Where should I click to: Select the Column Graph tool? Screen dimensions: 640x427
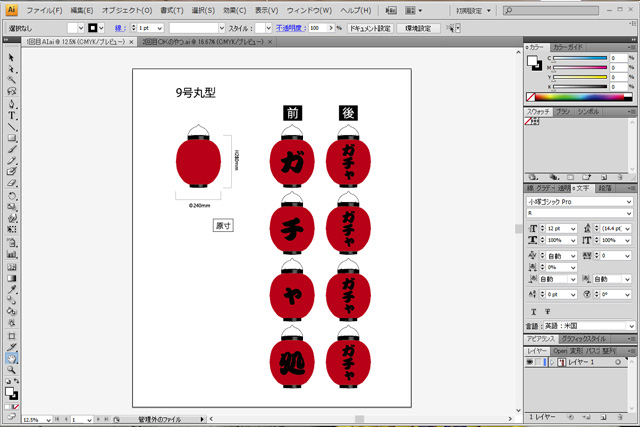(x=11, y=255)
